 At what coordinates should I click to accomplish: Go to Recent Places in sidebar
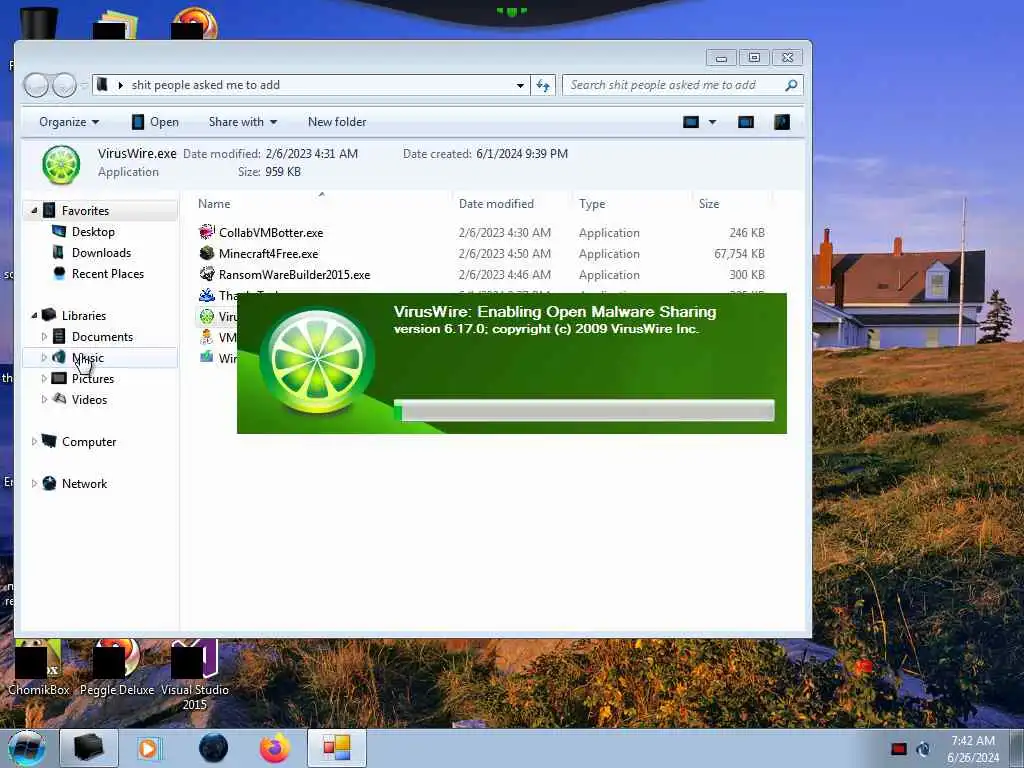pos(108,274)
